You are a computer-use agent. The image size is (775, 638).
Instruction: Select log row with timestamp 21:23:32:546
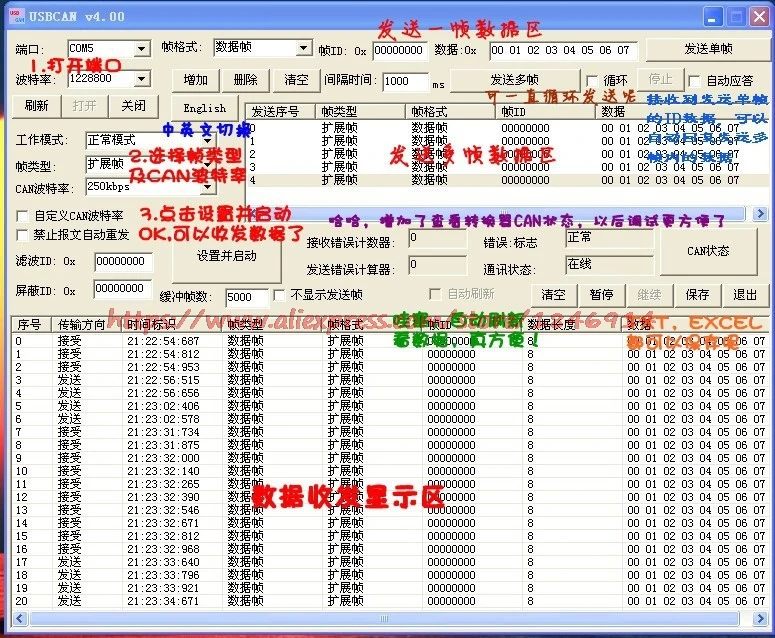point(390,510)
